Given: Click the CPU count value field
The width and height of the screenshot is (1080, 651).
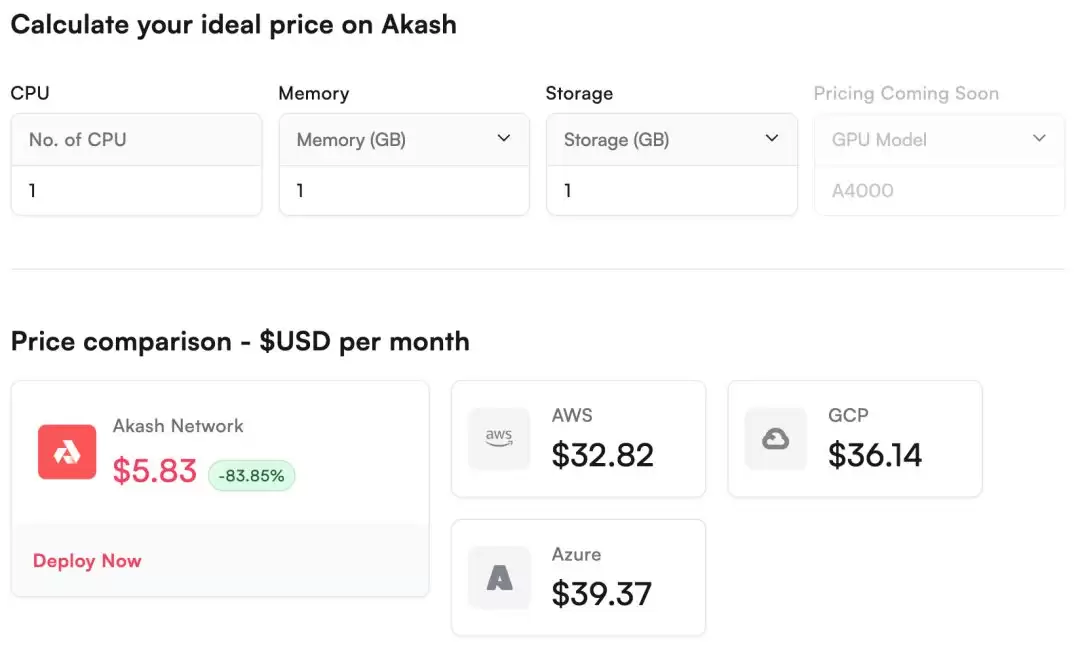Looking at the screenshot, I should (x=136, y=190).
